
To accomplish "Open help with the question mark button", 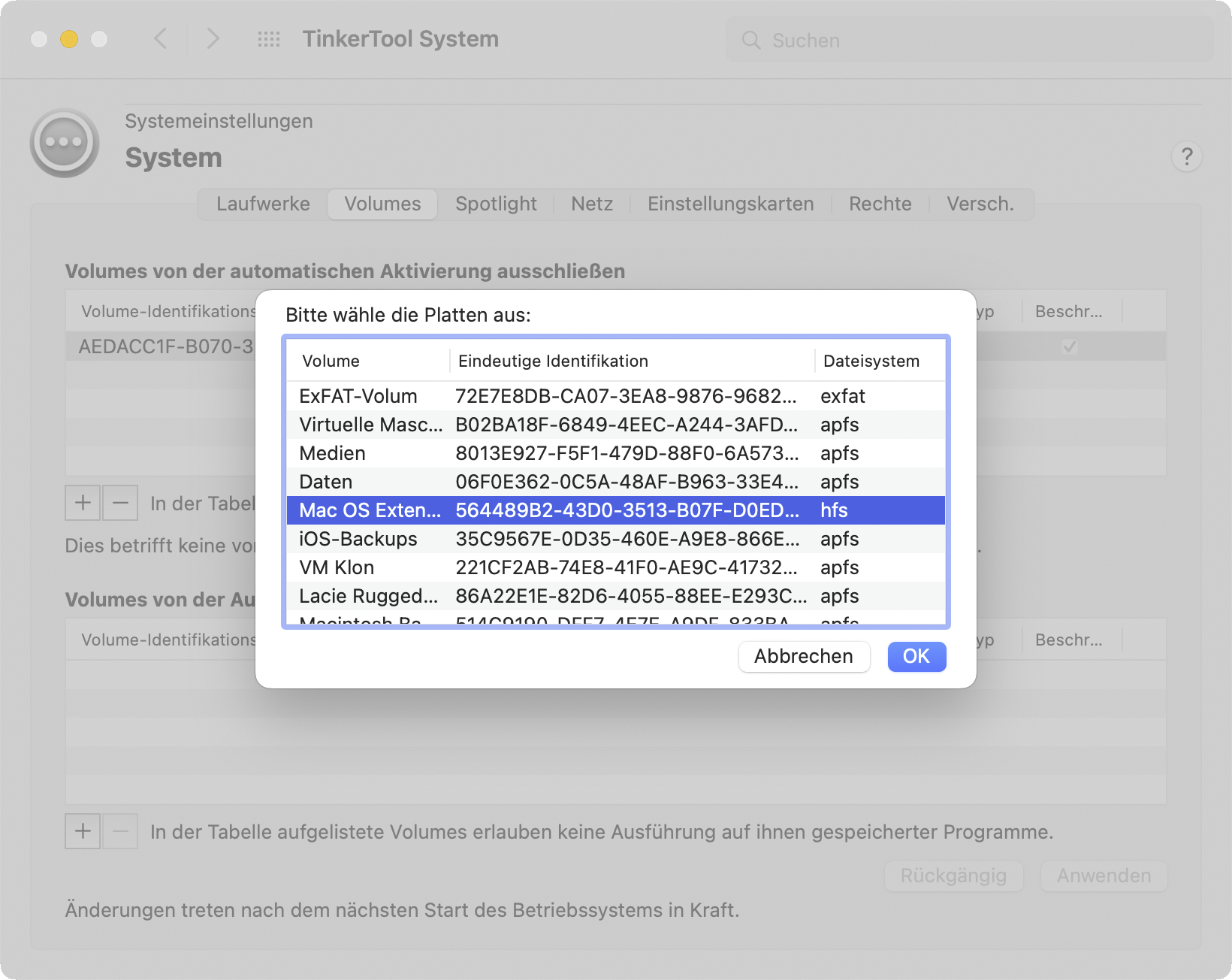I will [x=1187, y=156].
